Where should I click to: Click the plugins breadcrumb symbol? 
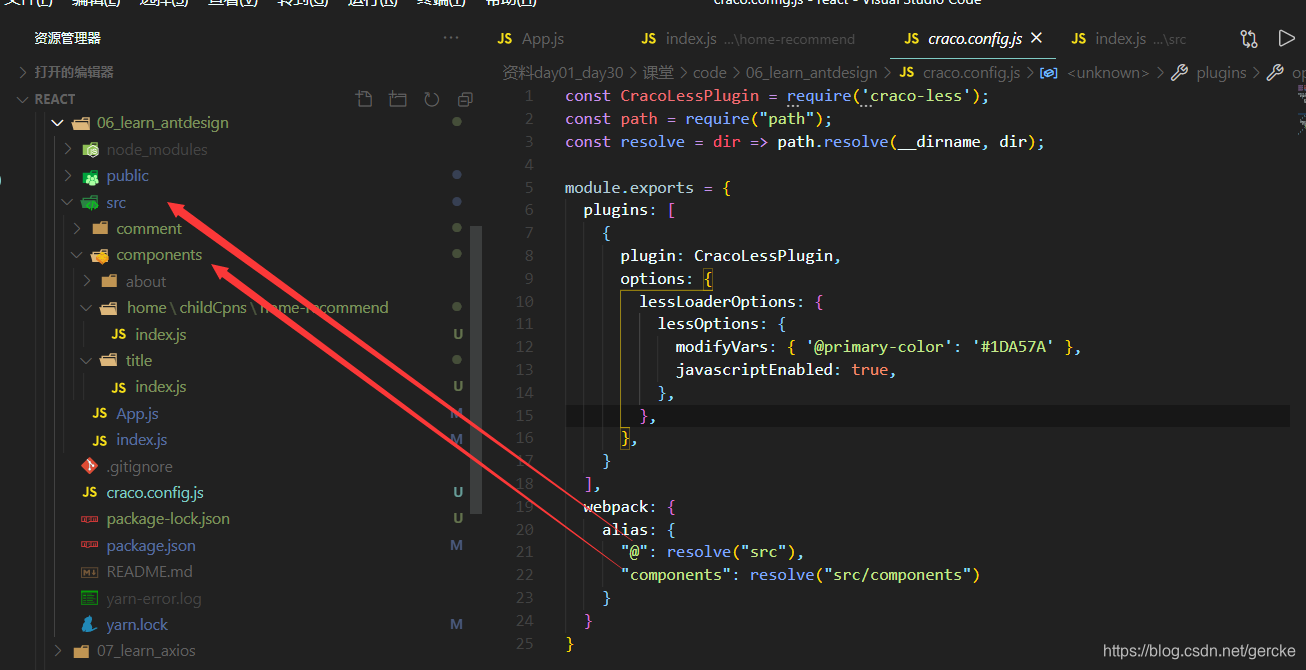tap(1221, 72)
